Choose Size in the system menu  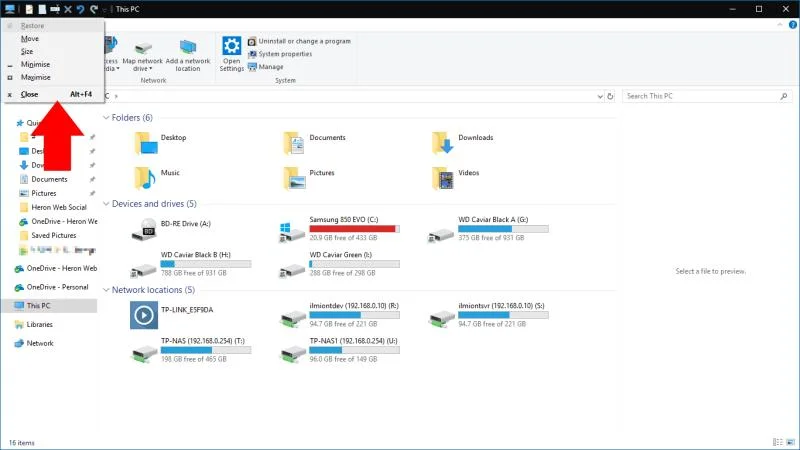[54, 52]
